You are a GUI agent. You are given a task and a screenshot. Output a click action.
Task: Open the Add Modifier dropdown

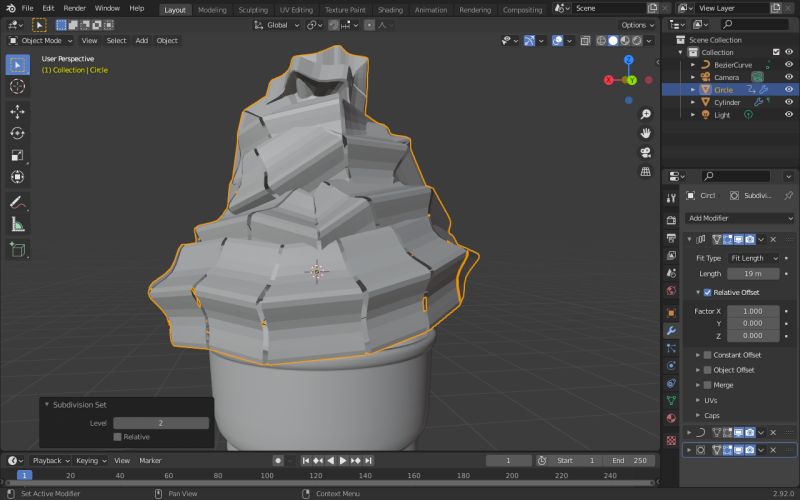739,218
